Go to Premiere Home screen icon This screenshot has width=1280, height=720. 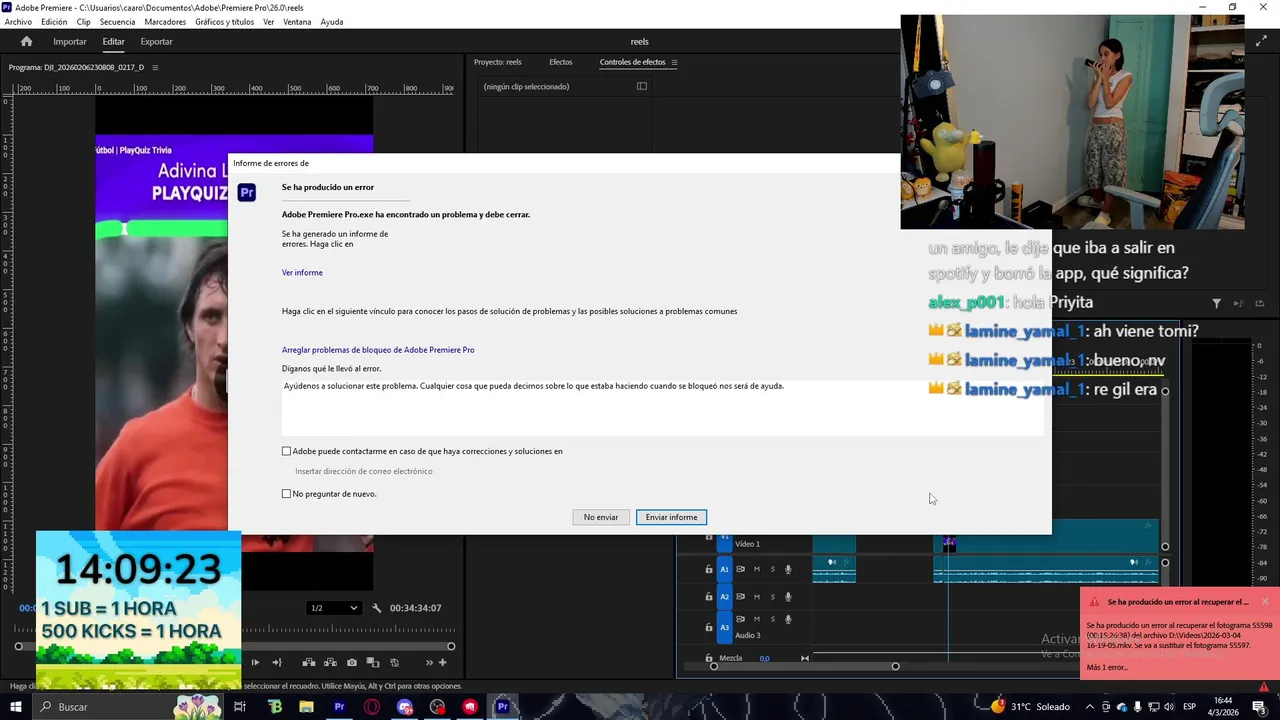(x=27, y=41)
